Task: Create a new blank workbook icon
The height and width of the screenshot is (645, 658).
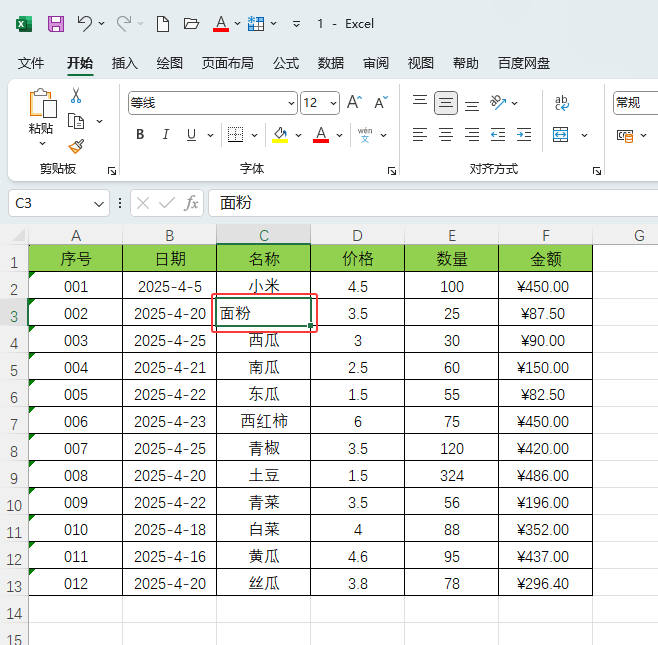Action: (163, 24)
